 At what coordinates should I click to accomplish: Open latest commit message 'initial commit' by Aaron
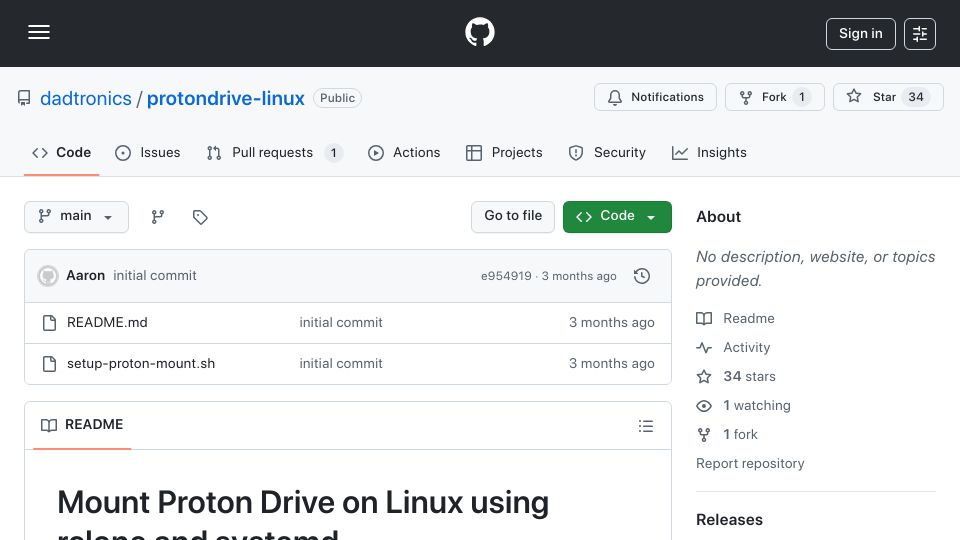click(155, 276)
